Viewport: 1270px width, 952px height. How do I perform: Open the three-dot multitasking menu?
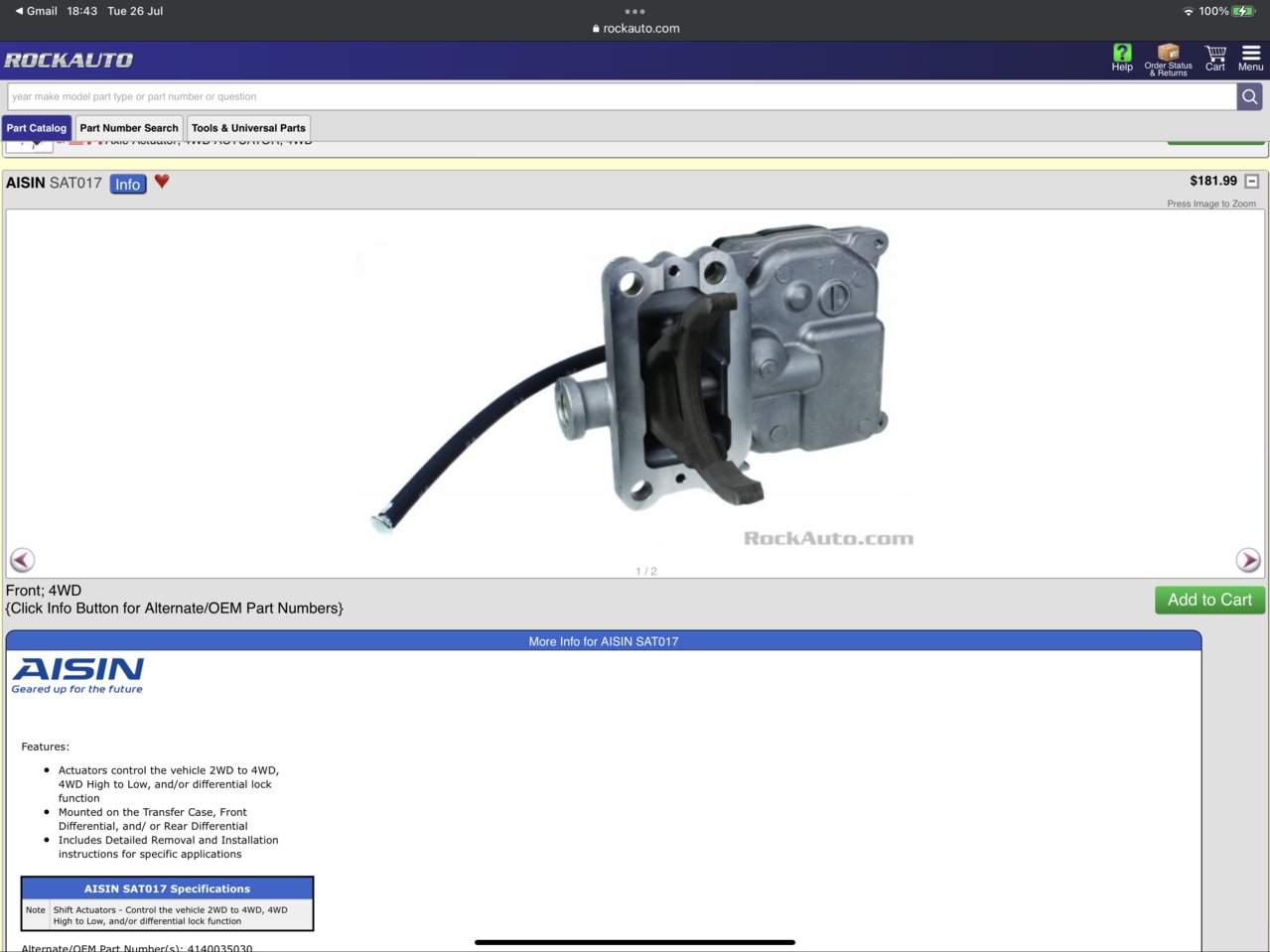click(635, 11)
